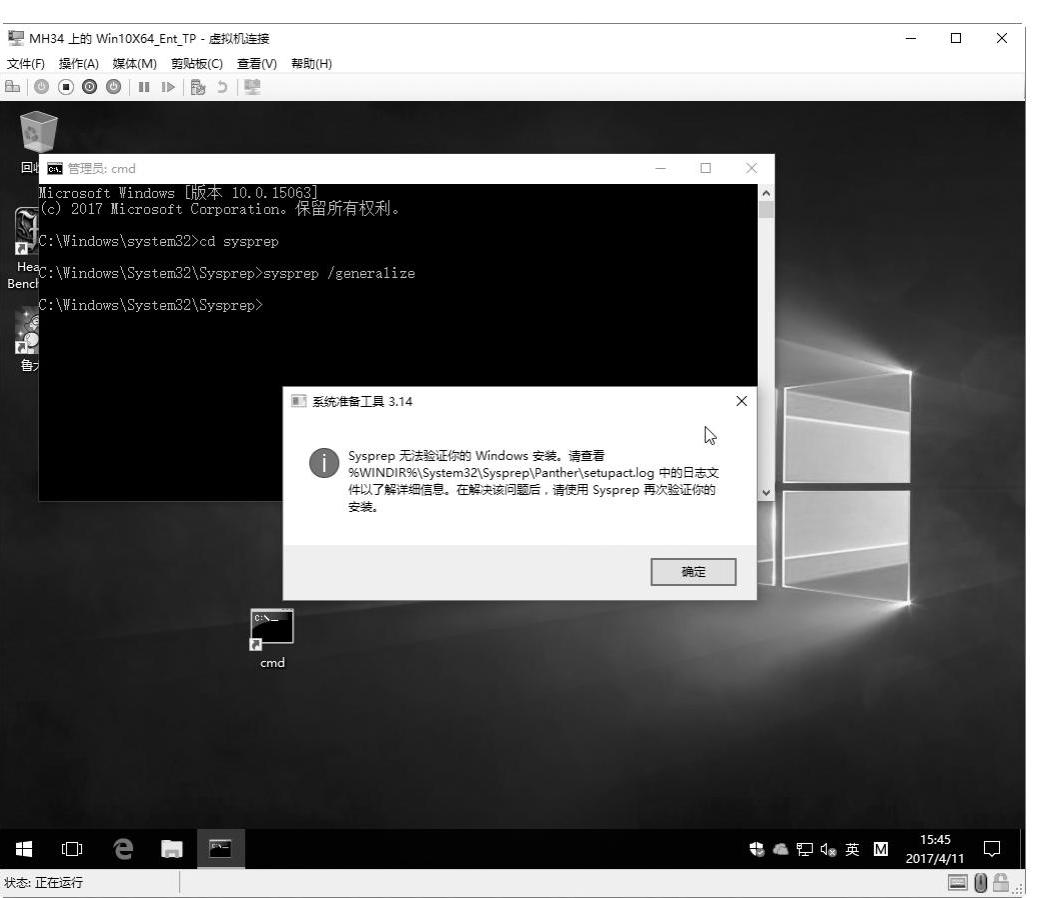Click the Save state toolbar icon
The width and height of the screenshot is (1045, 898).
(x=114, y=87)
